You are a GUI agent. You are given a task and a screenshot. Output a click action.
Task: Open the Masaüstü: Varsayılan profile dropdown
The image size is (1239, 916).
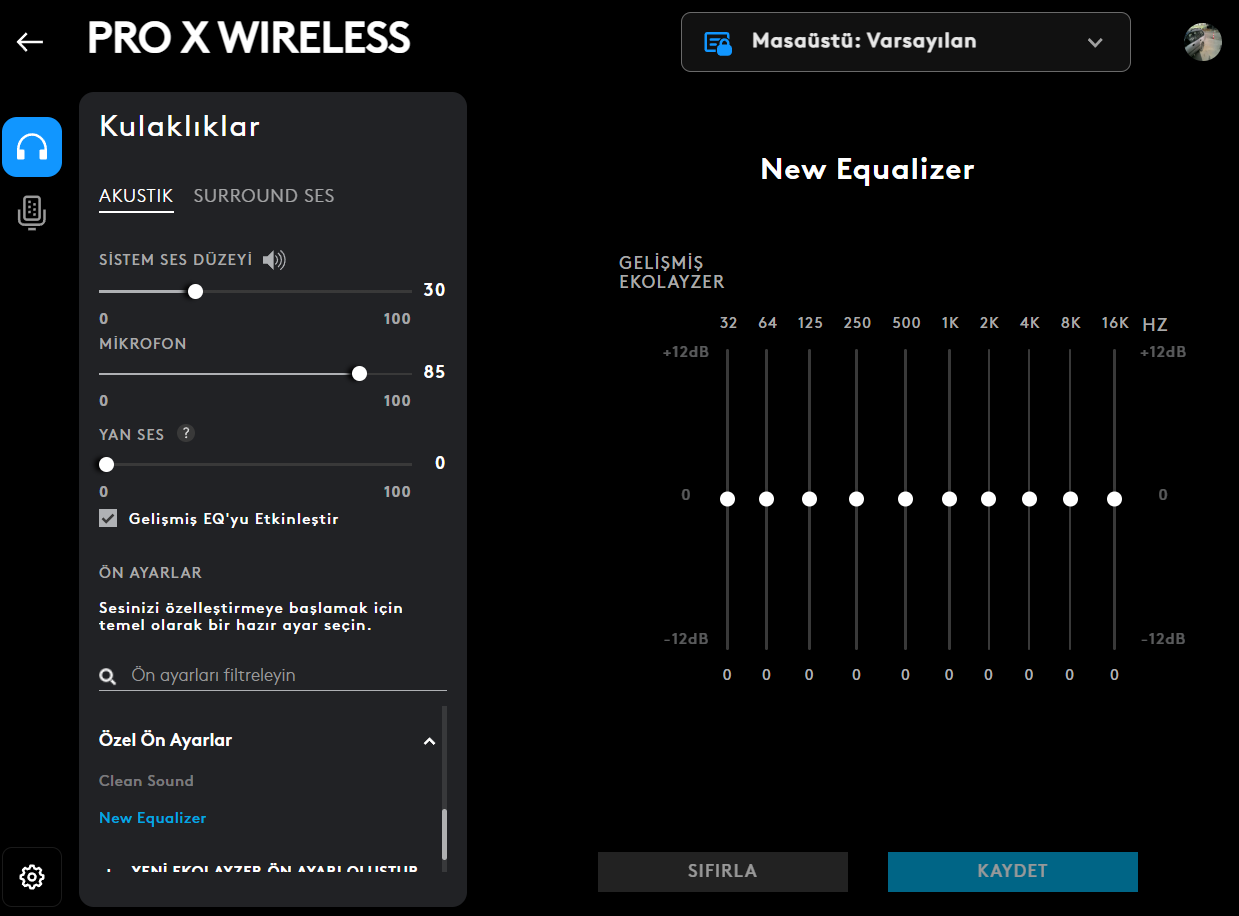[906, 42]
